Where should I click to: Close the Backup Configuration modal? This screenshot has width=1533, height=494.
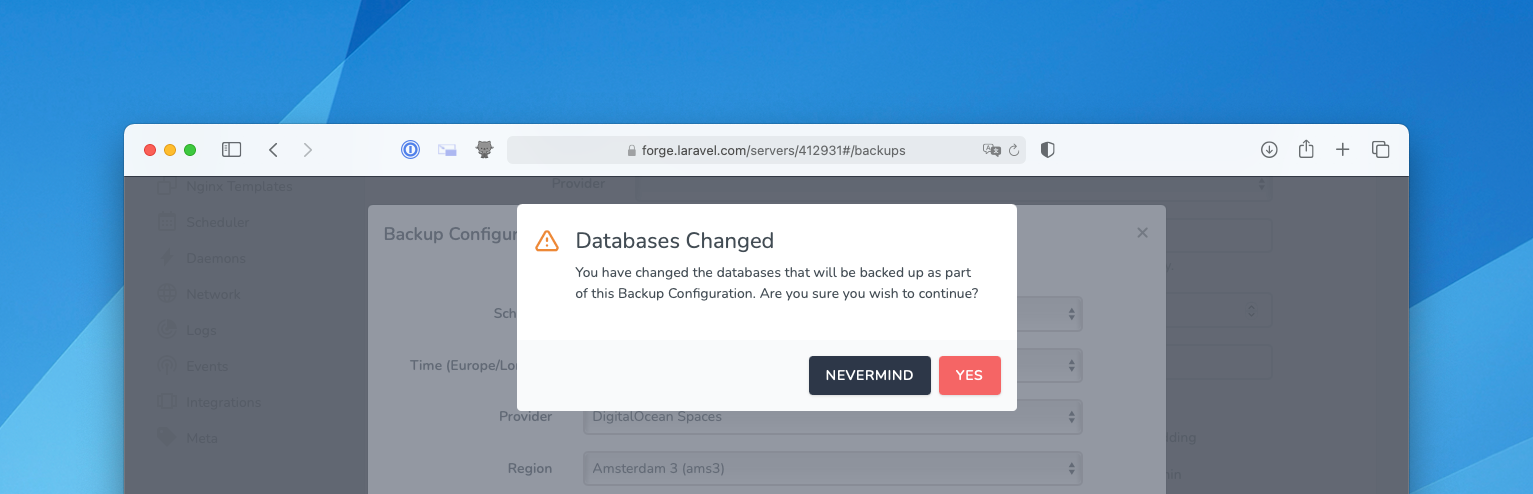click(x=1143, y=232)
